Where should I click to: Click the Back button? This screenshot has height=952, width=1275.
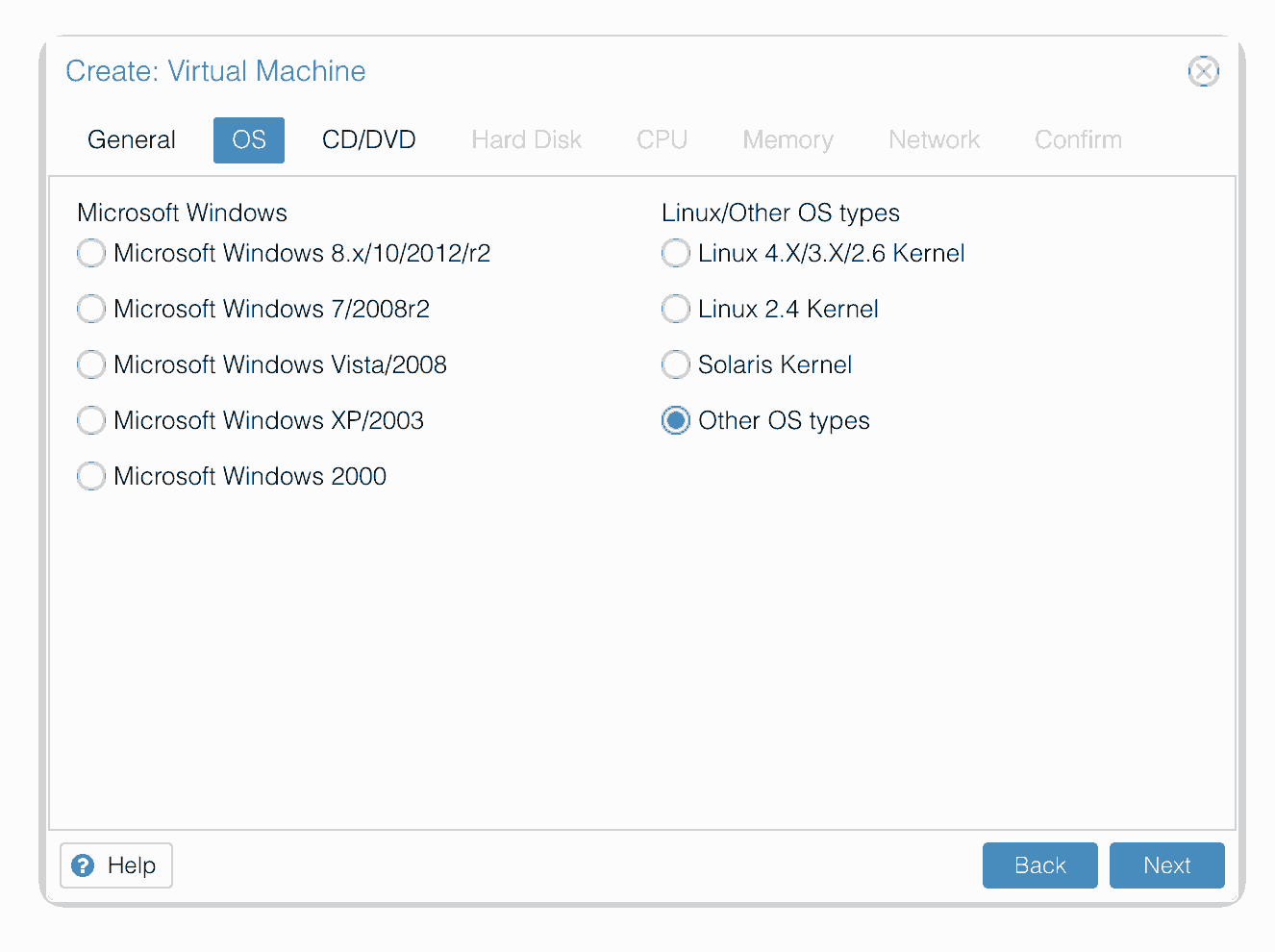pos(1040,865)
